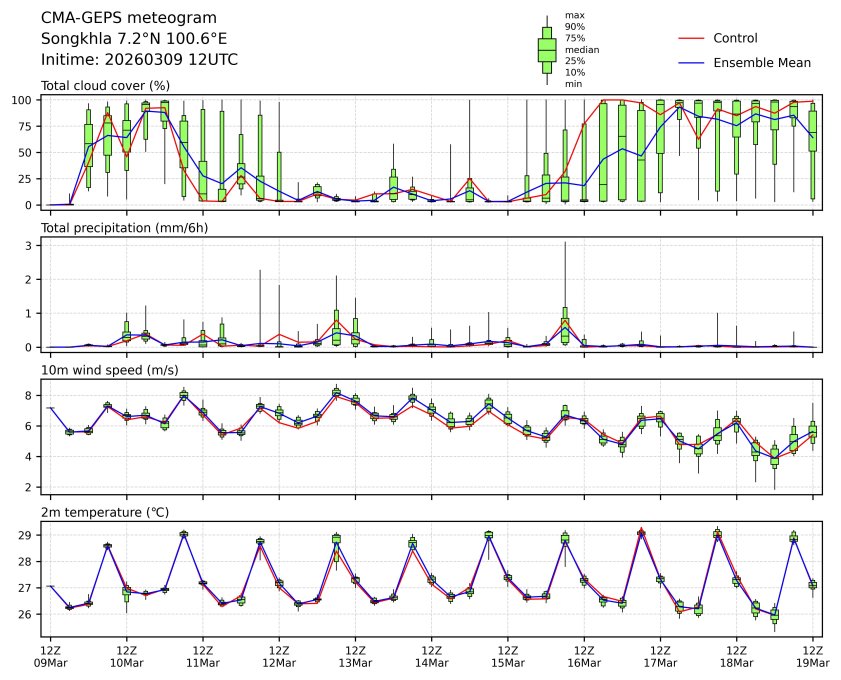This screenshot has width=841, height=680.
Task: Click the max label in the box legend
Action: point(574,15)
